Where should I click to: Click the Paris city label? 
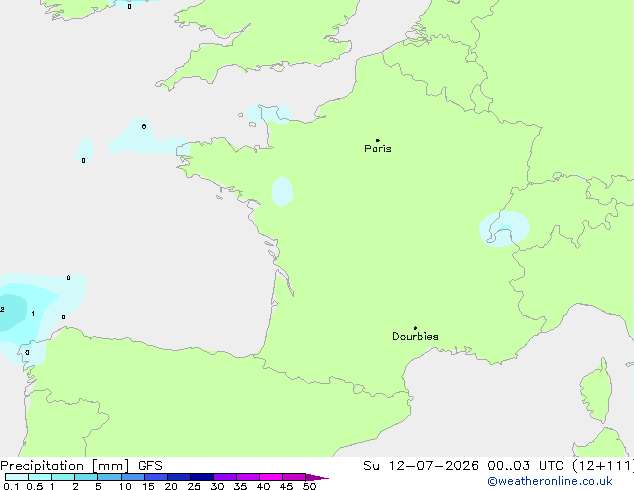[378, 149]
